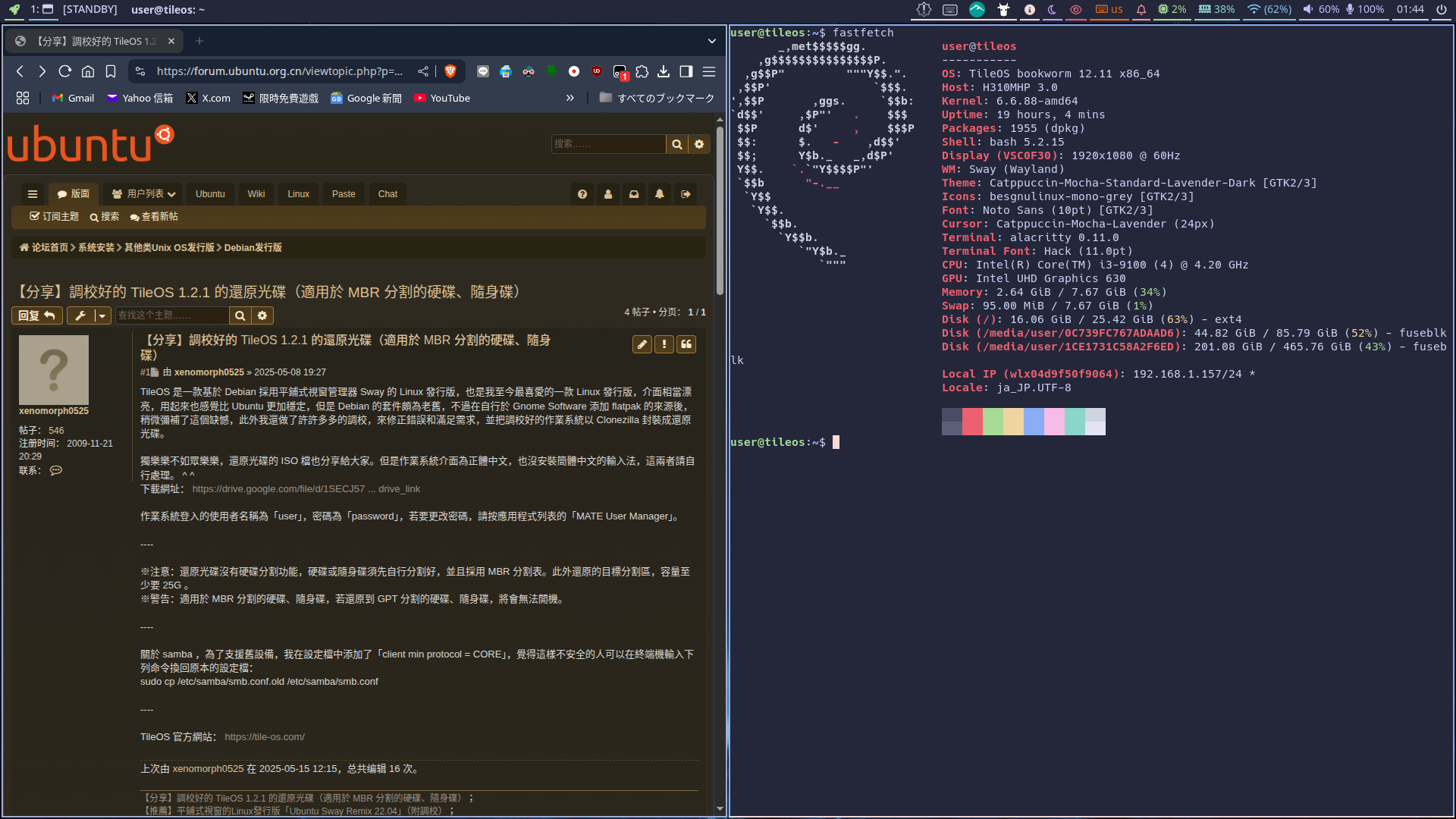This screenshot has width=1456, height=819.
Task: Toggle the browser sidebar panel
Action: coord(686,71)
